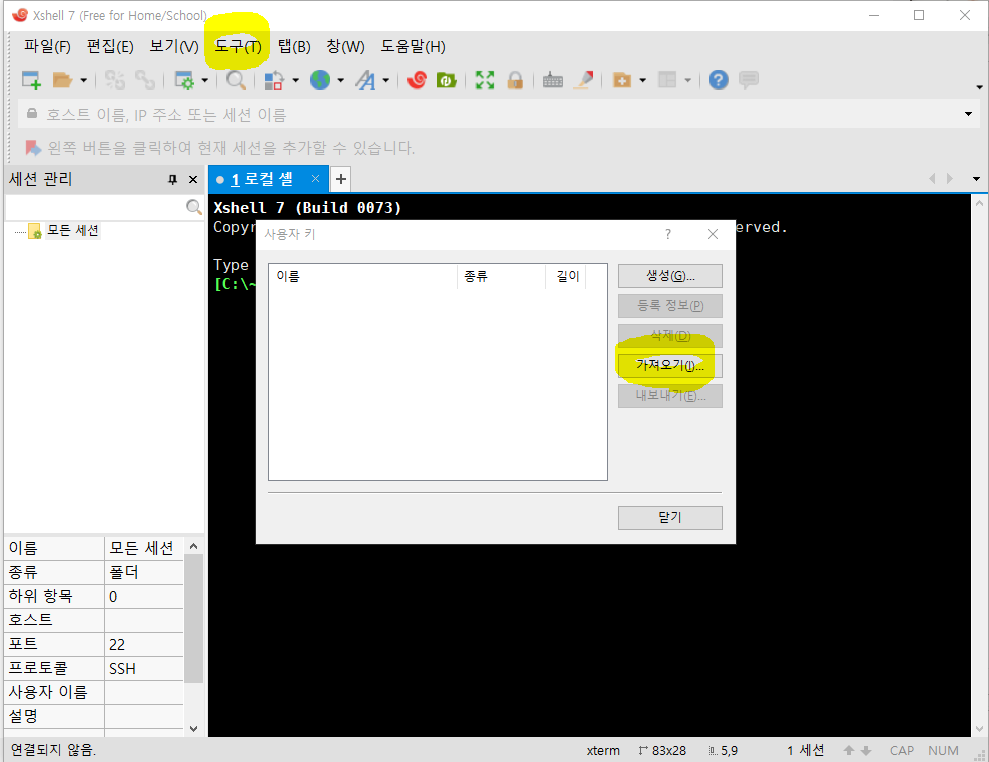The image size is (989, 762).
Task: Click the xterm label in status bar
Action: [603, 751]
